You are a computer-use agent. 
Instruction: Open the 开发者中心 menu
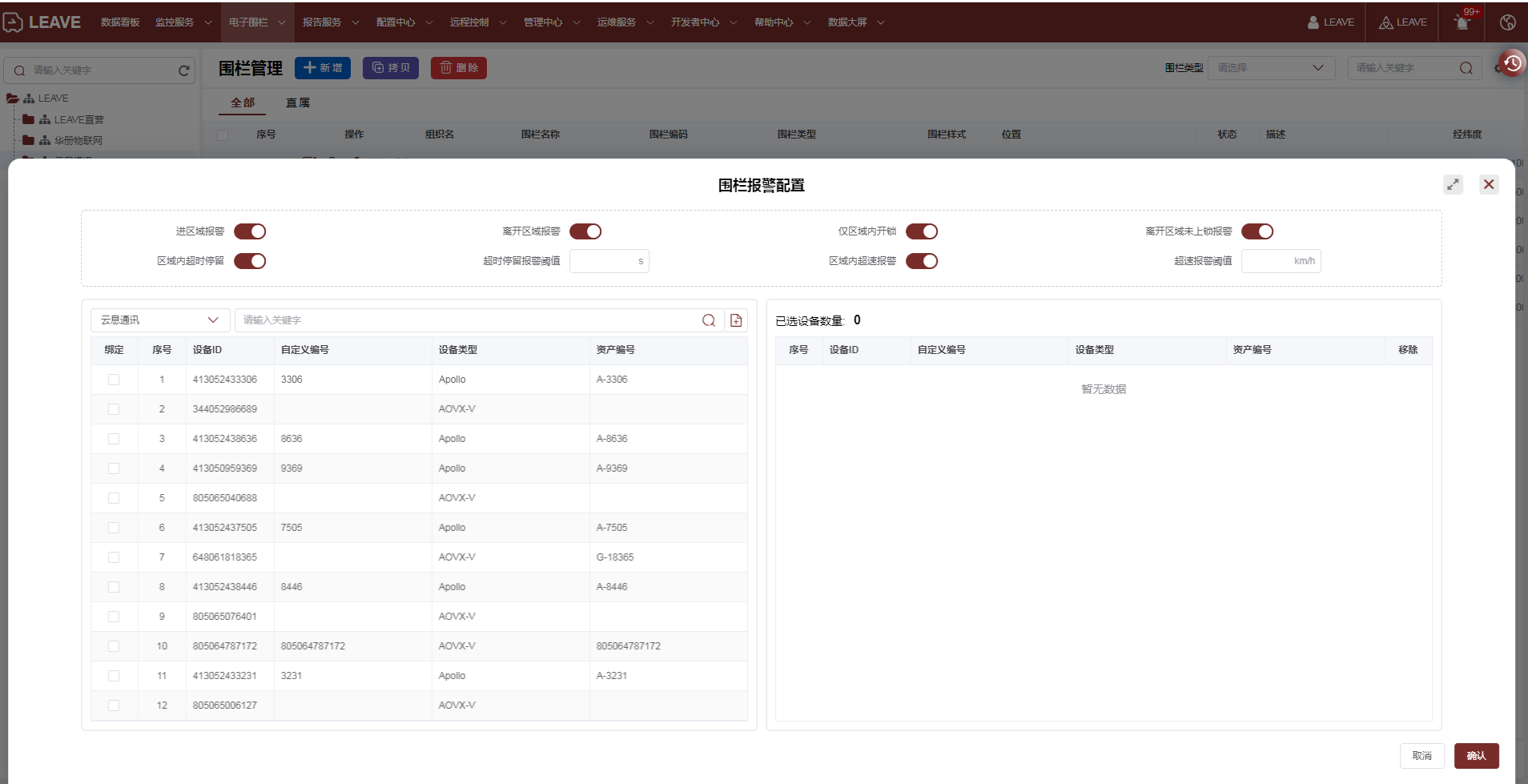point(703,22)
